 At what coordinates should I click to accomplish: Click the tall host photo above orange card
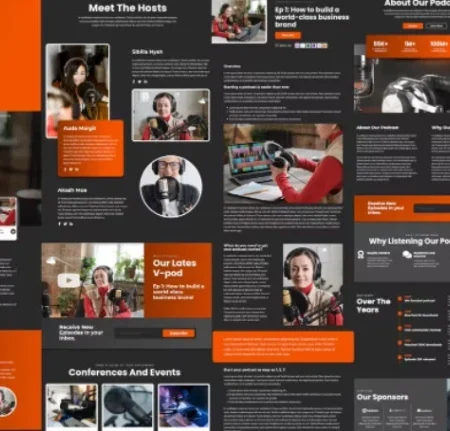78,82
